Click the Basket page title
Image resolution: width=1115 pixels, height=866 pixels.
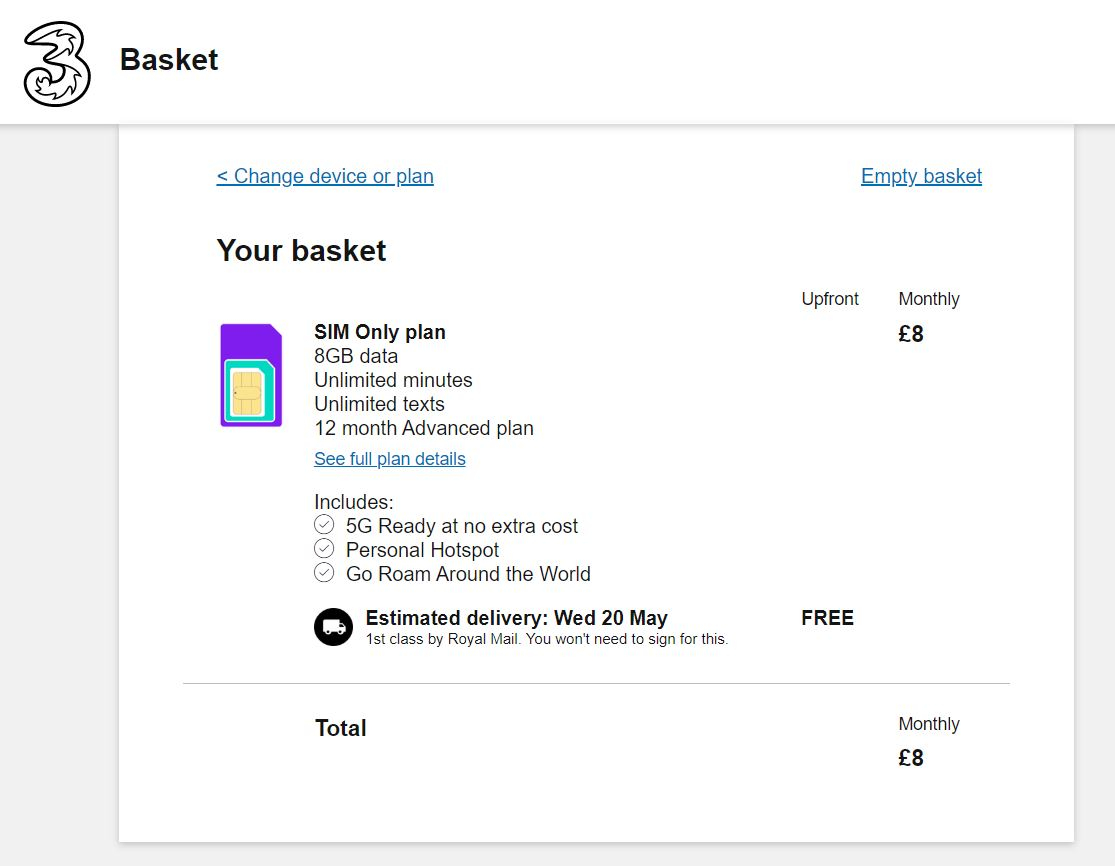pos(169,60)
